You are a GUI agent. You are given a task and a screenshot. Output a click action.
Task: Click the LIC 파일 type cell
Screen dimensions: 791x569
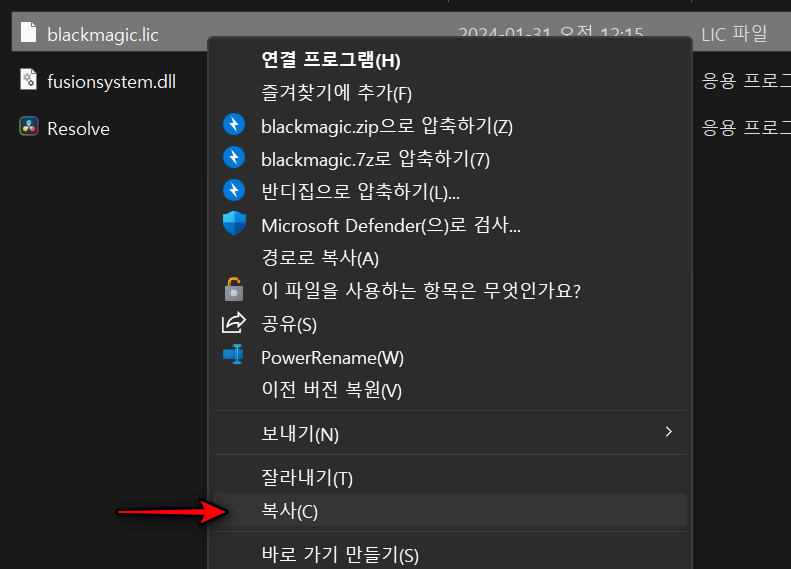point(734,34)
